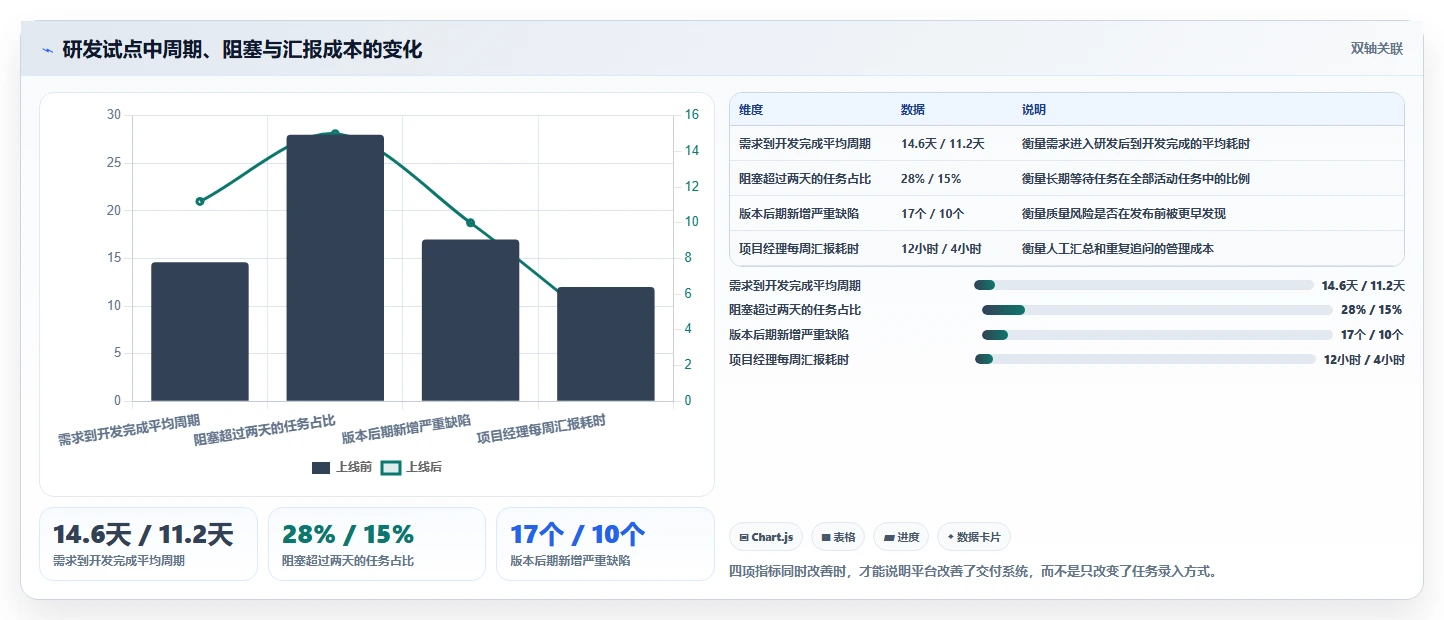Viewport: 1444px width, 620px height.
Task: Select table cell 17个 / 10个
Action: 933,214
